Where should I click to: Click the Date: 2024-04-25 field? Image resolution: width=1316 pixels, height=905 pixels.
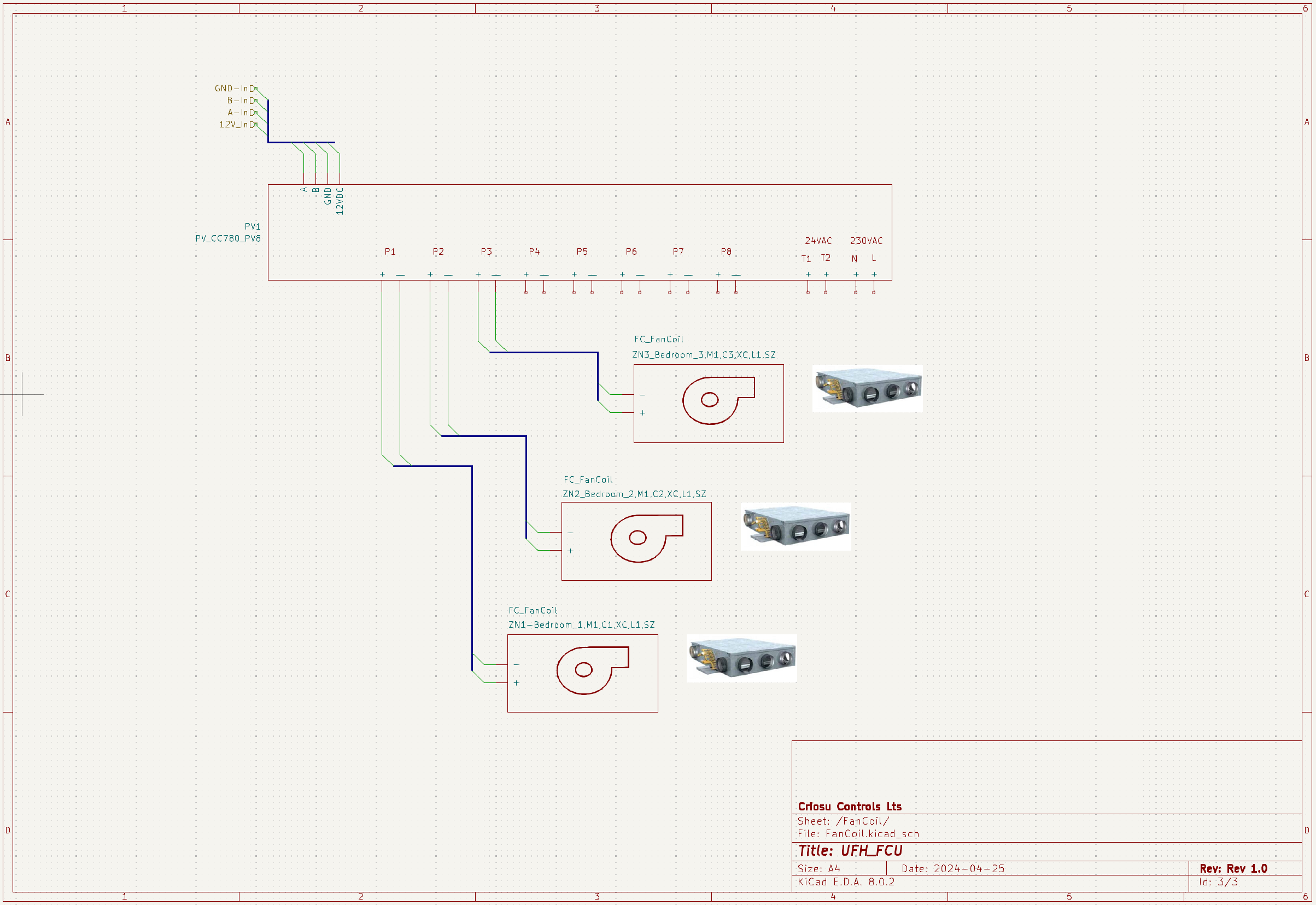point(952,868)
